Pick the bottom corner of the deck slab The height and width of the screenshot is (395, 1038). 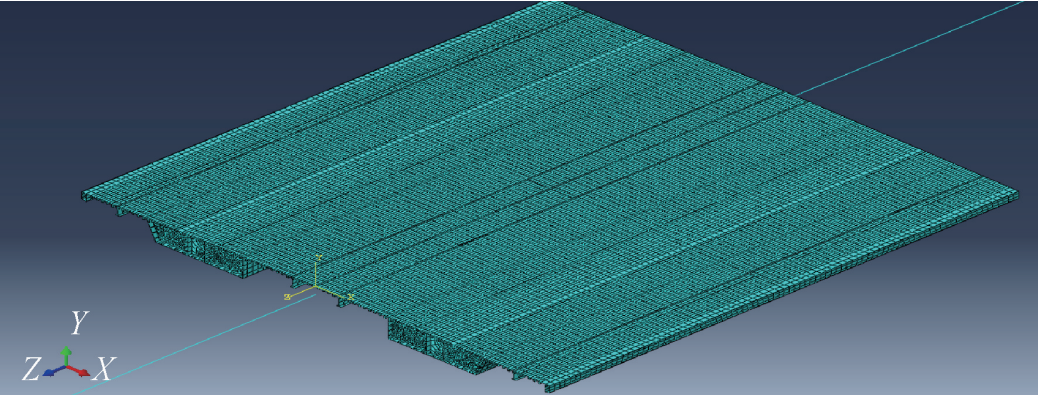point(547,389)
